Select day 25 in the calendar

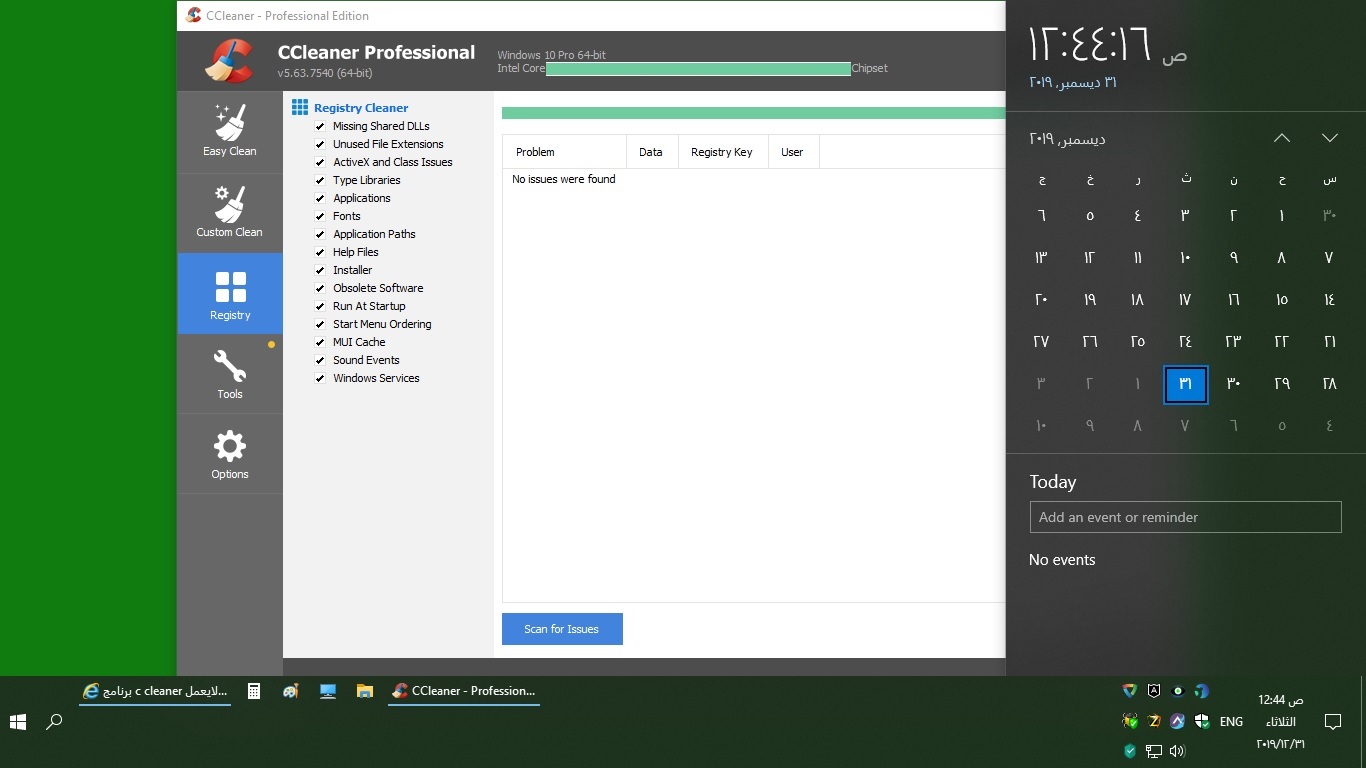[1138, 342]
